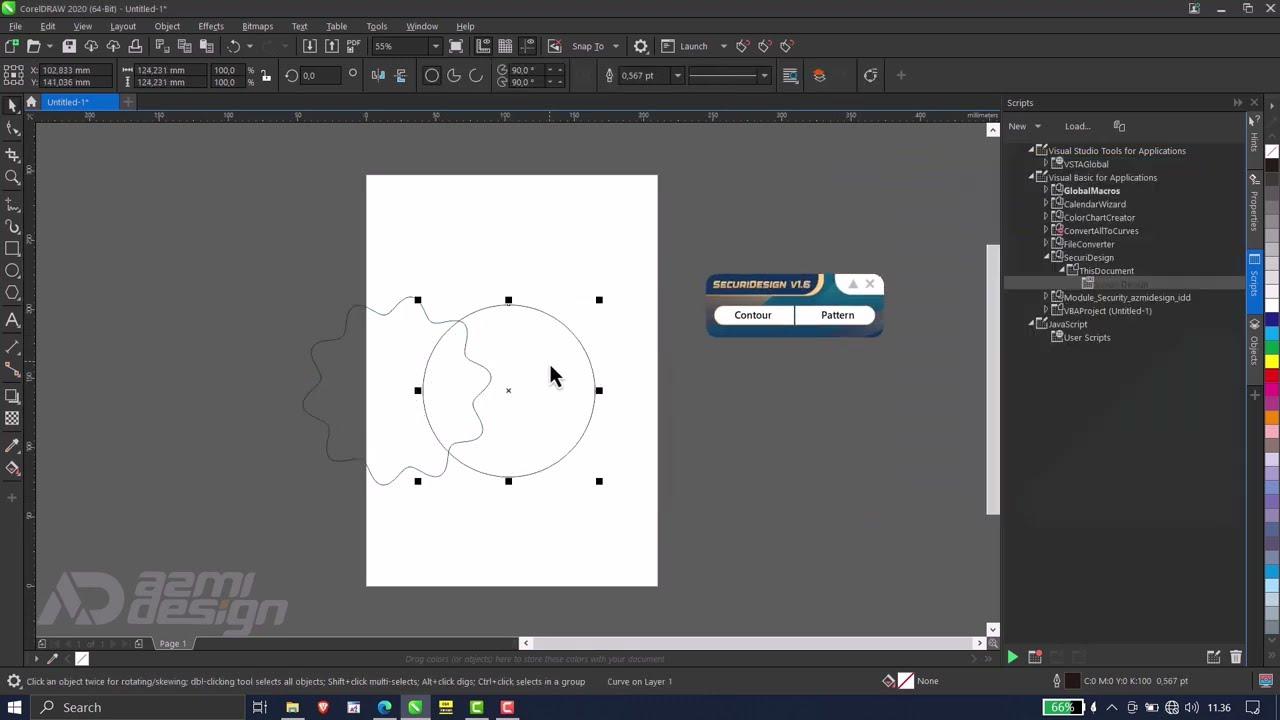The height and width of the screenshot is (720, 1280).
Task: Click the New document icon
Action: click(11, 46)
